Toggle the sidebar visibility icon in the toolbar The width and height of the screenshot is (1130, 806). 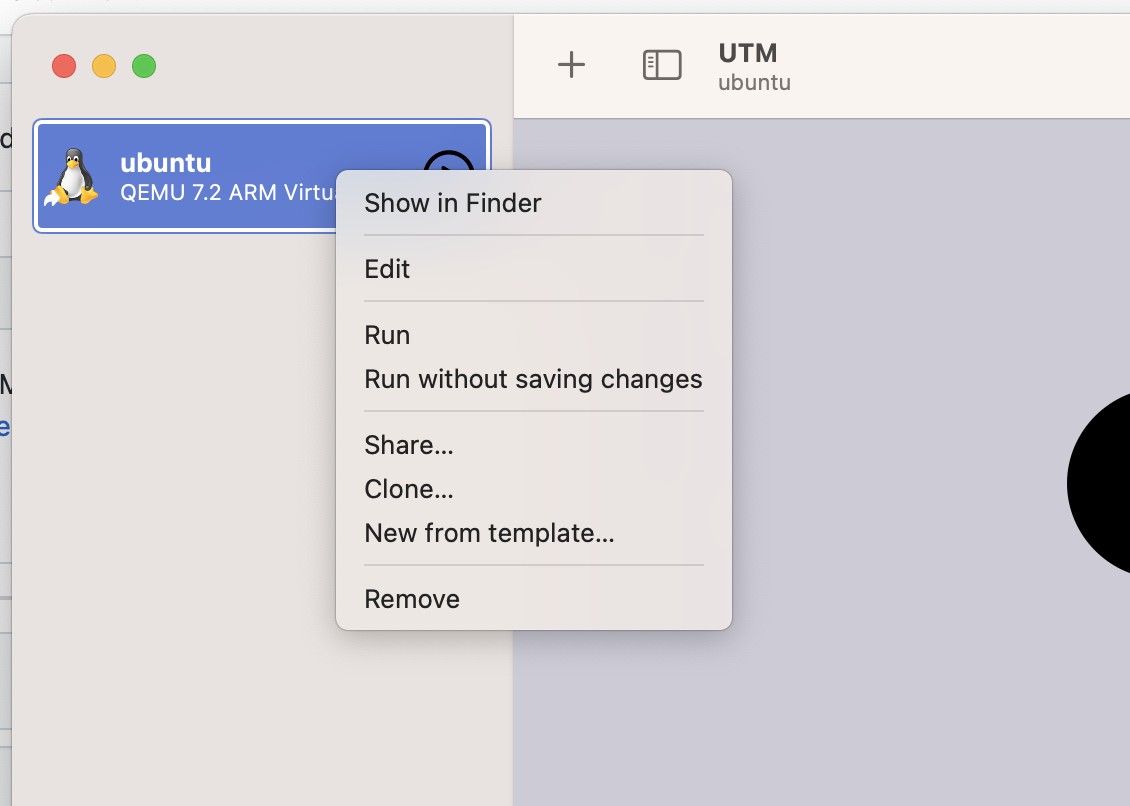point(661,64)
